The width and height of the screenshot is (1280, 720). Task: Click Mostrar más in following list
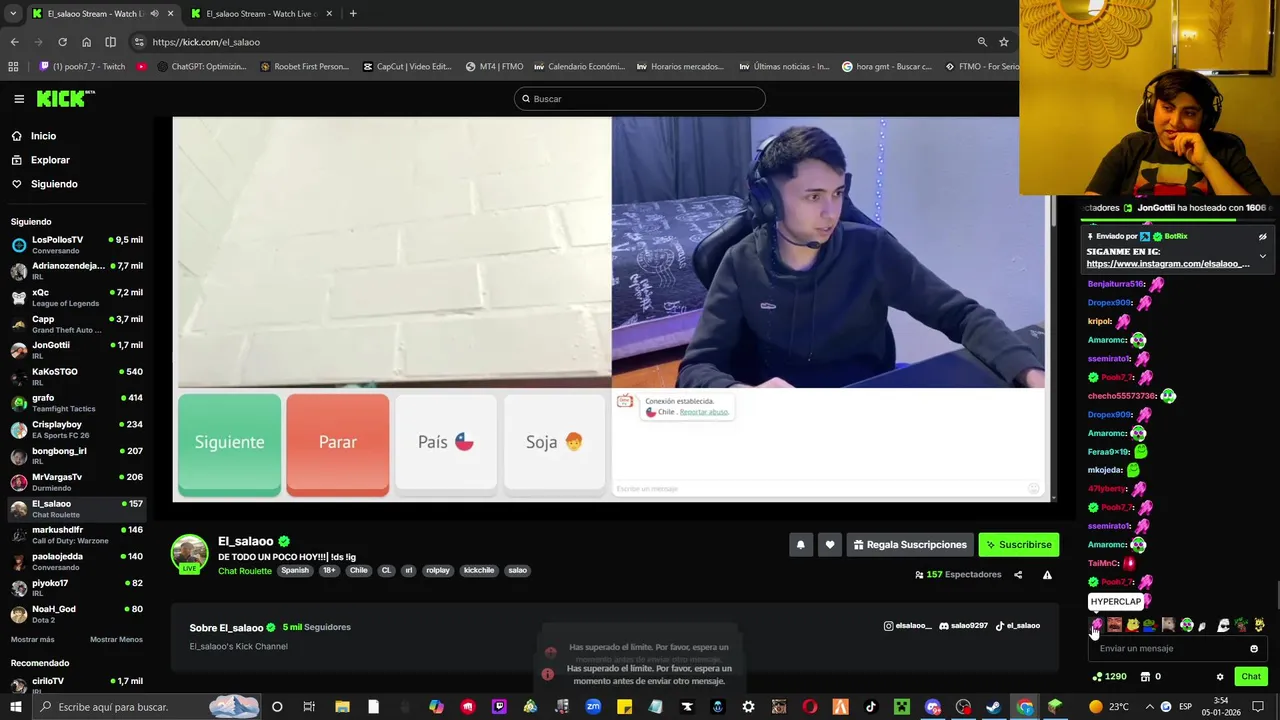(x=33, y=640)
